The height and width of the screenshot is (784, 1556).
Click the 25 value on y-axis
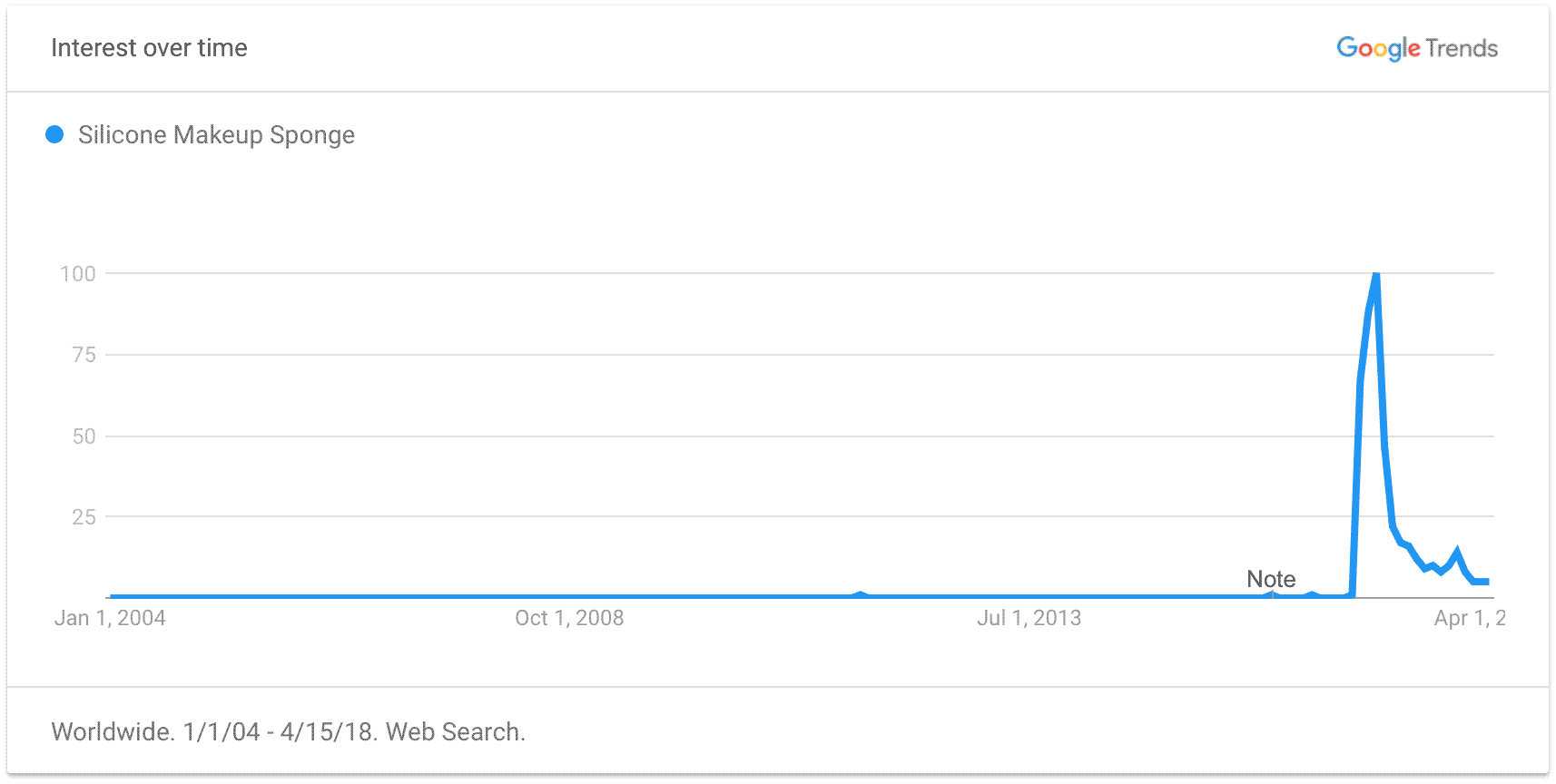point(84,517)
